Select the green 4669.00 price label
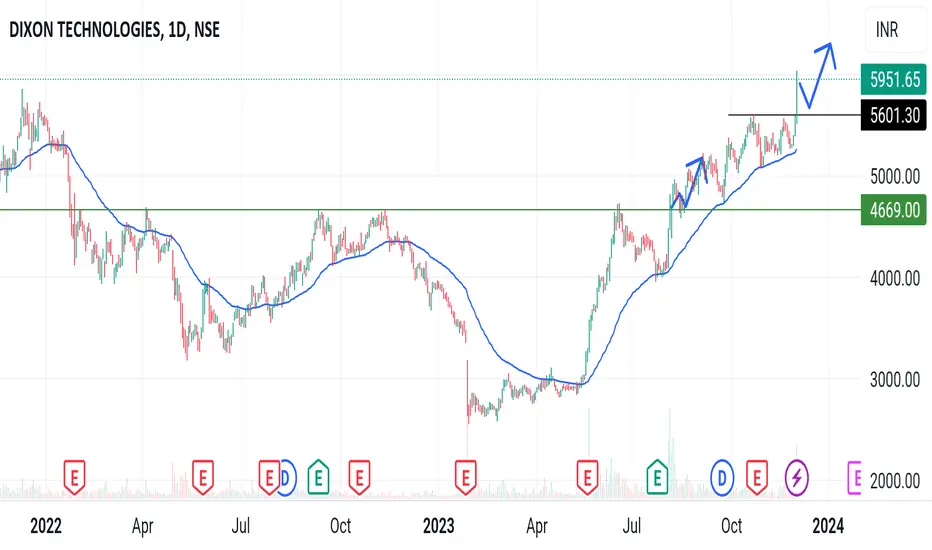 pos(893,210)
